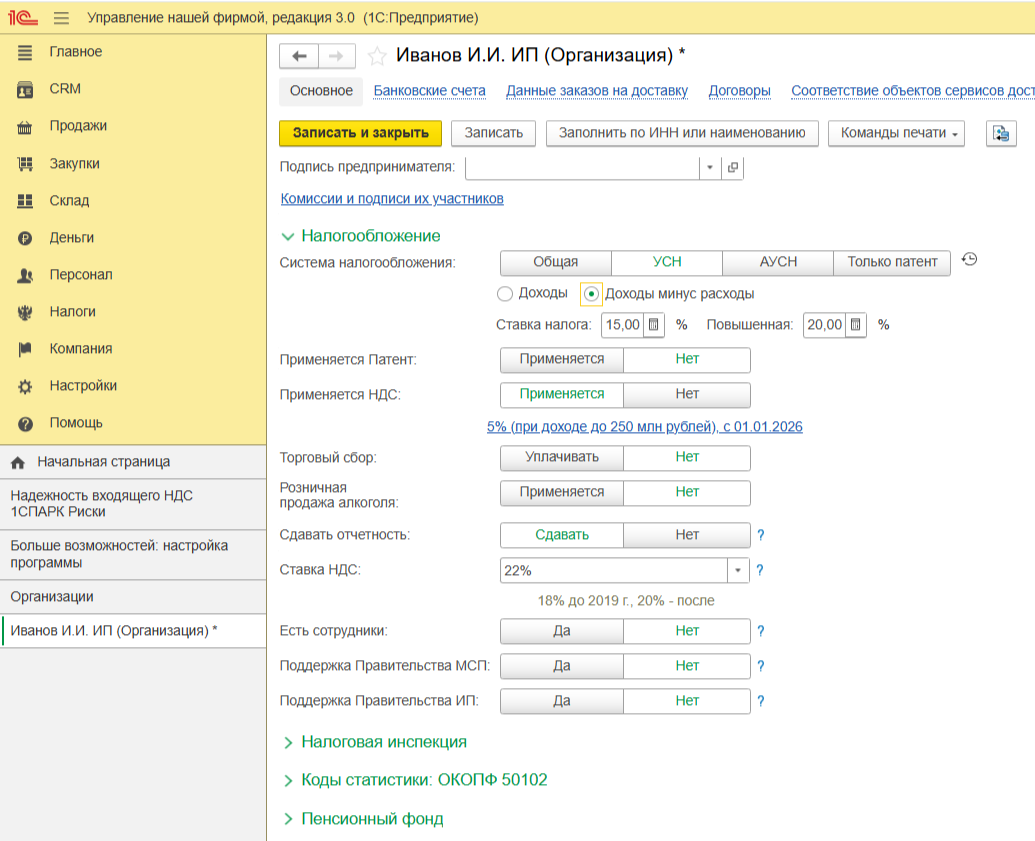Switch Есть сотрудники toggle to Да
The height and width of the screenshot is (841, 1035).
561,631
